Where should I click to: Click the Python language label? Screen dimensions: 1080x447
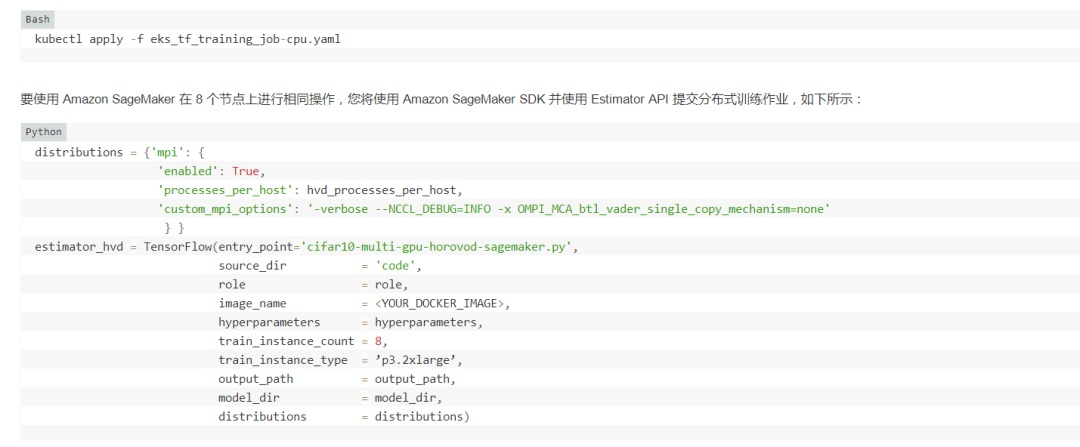pyautogui.click(x=44, y=132)
